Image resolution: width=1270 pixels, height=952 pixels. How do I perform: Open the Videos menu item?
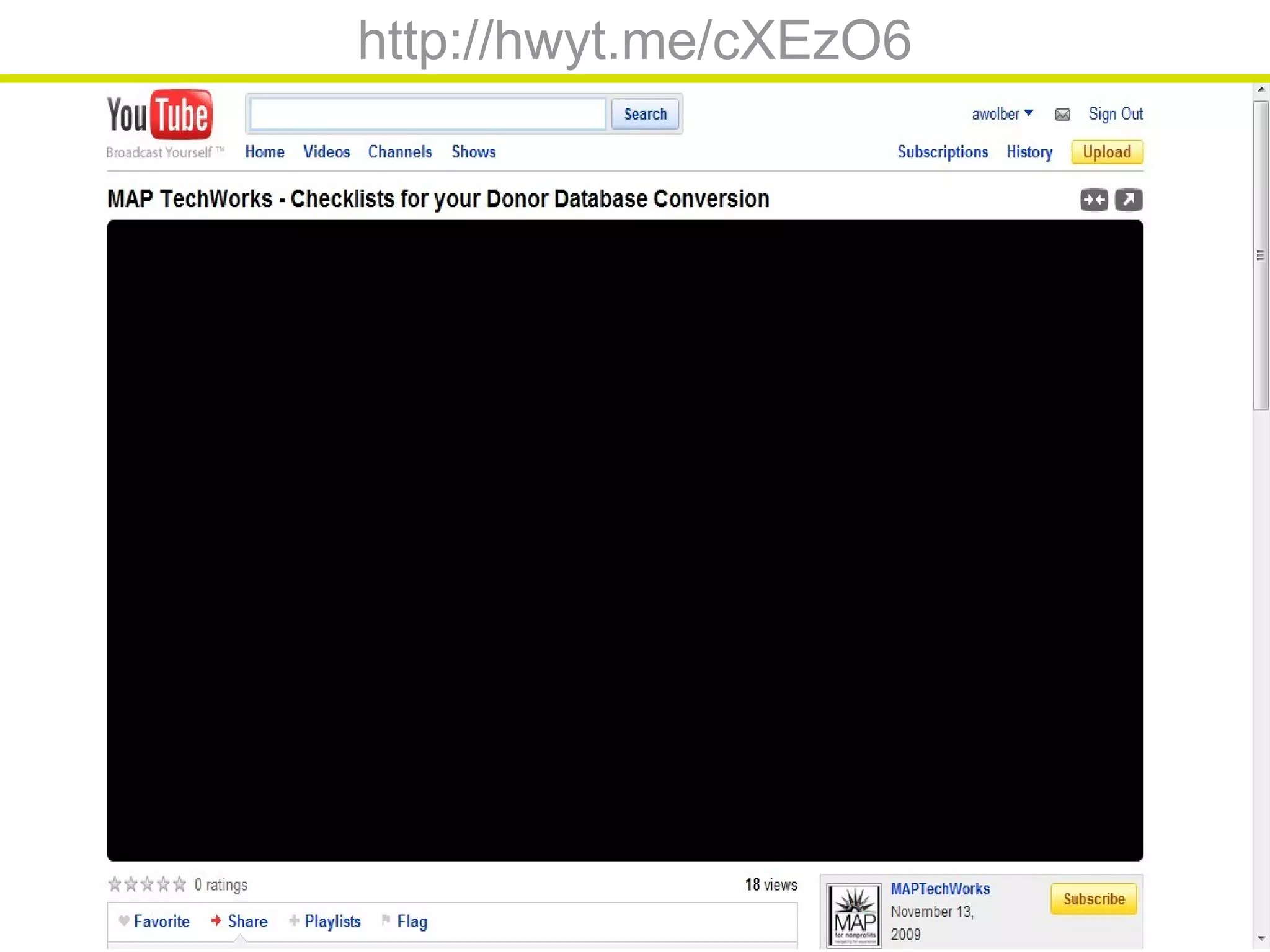(326, 152)
